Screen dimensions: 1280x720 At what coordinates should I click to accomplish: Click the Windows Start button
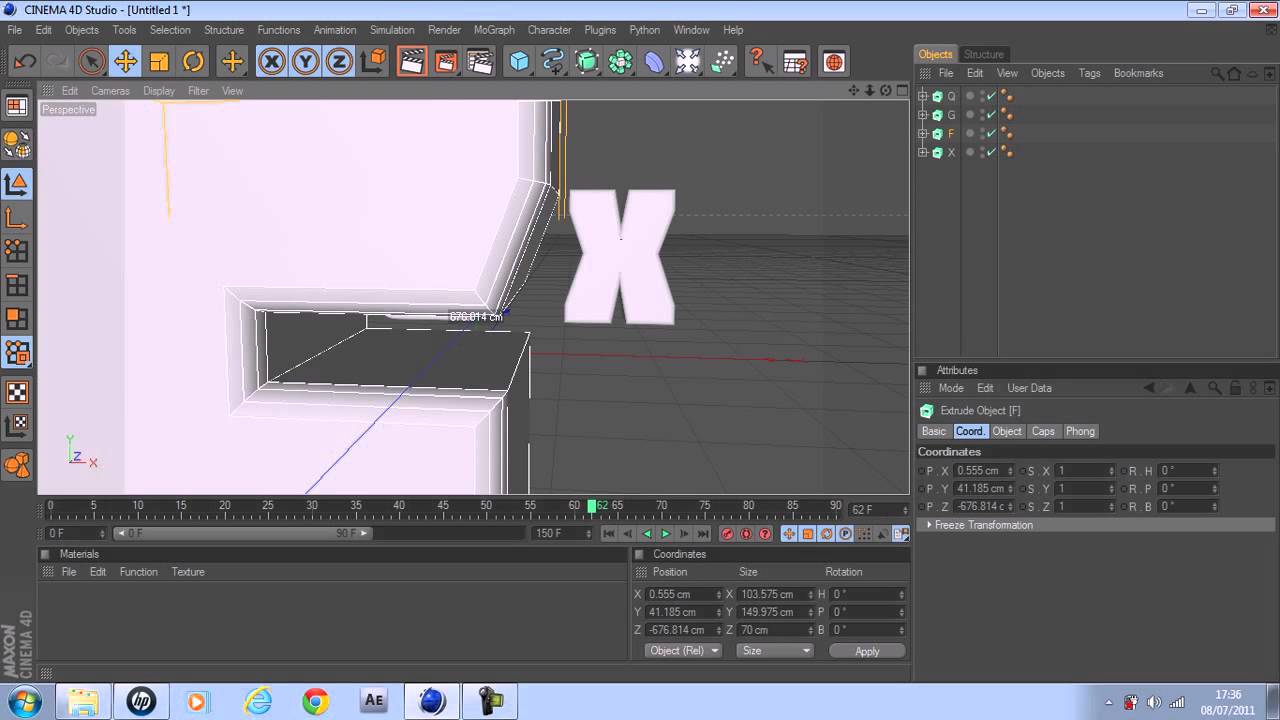click(x=24, y=701)
